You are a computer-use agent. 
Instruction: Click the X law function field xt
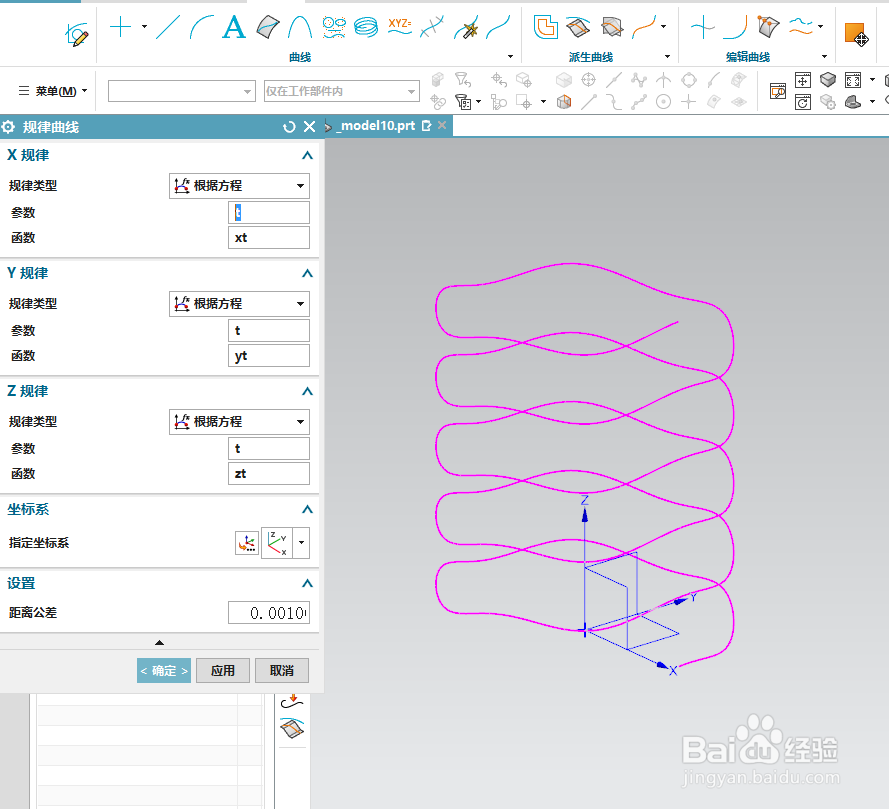pos(269,238)
